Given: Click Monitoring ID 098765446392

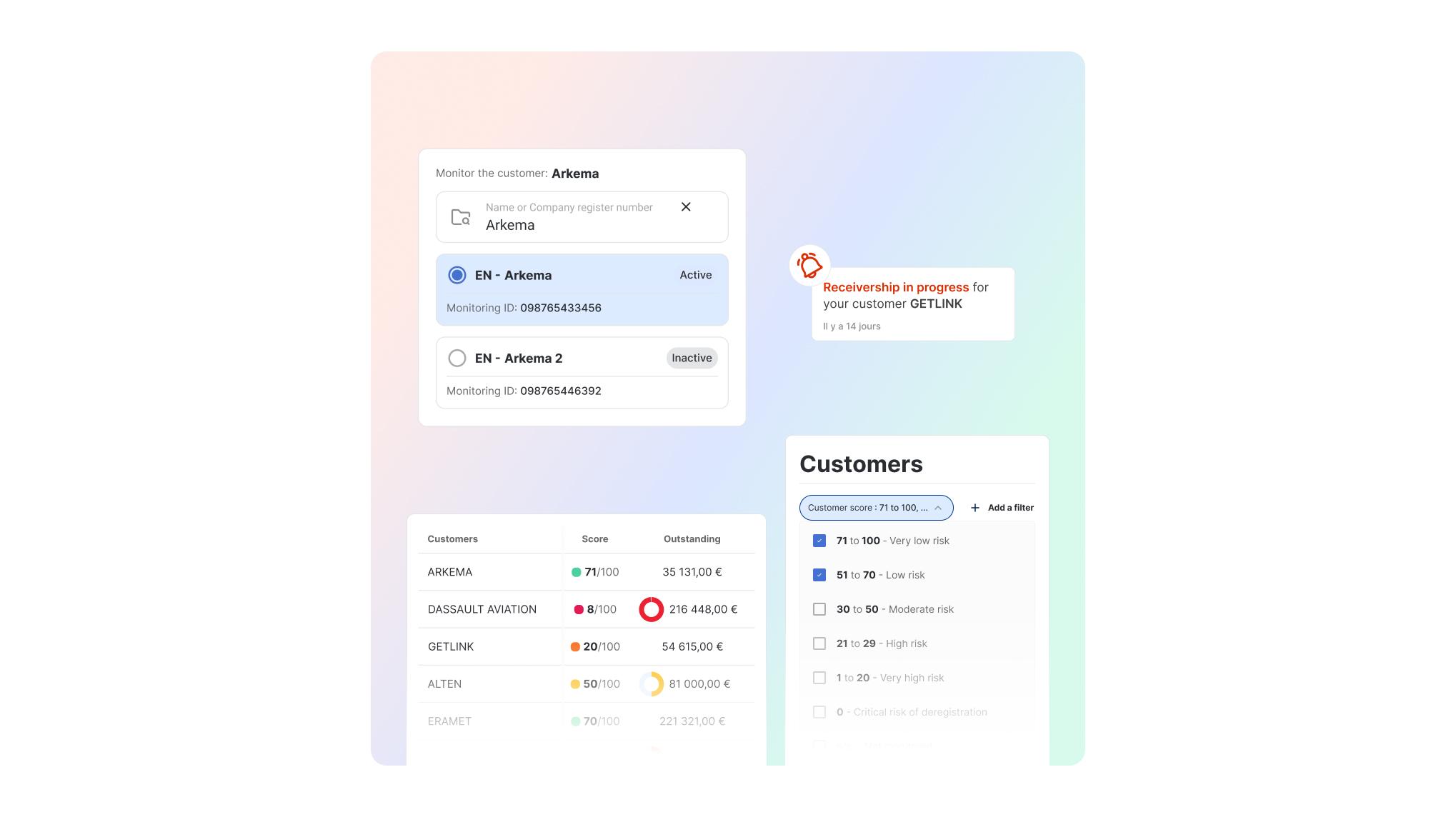Looking at the screenshot, I should pyautogui.click(x=524, y=391).
